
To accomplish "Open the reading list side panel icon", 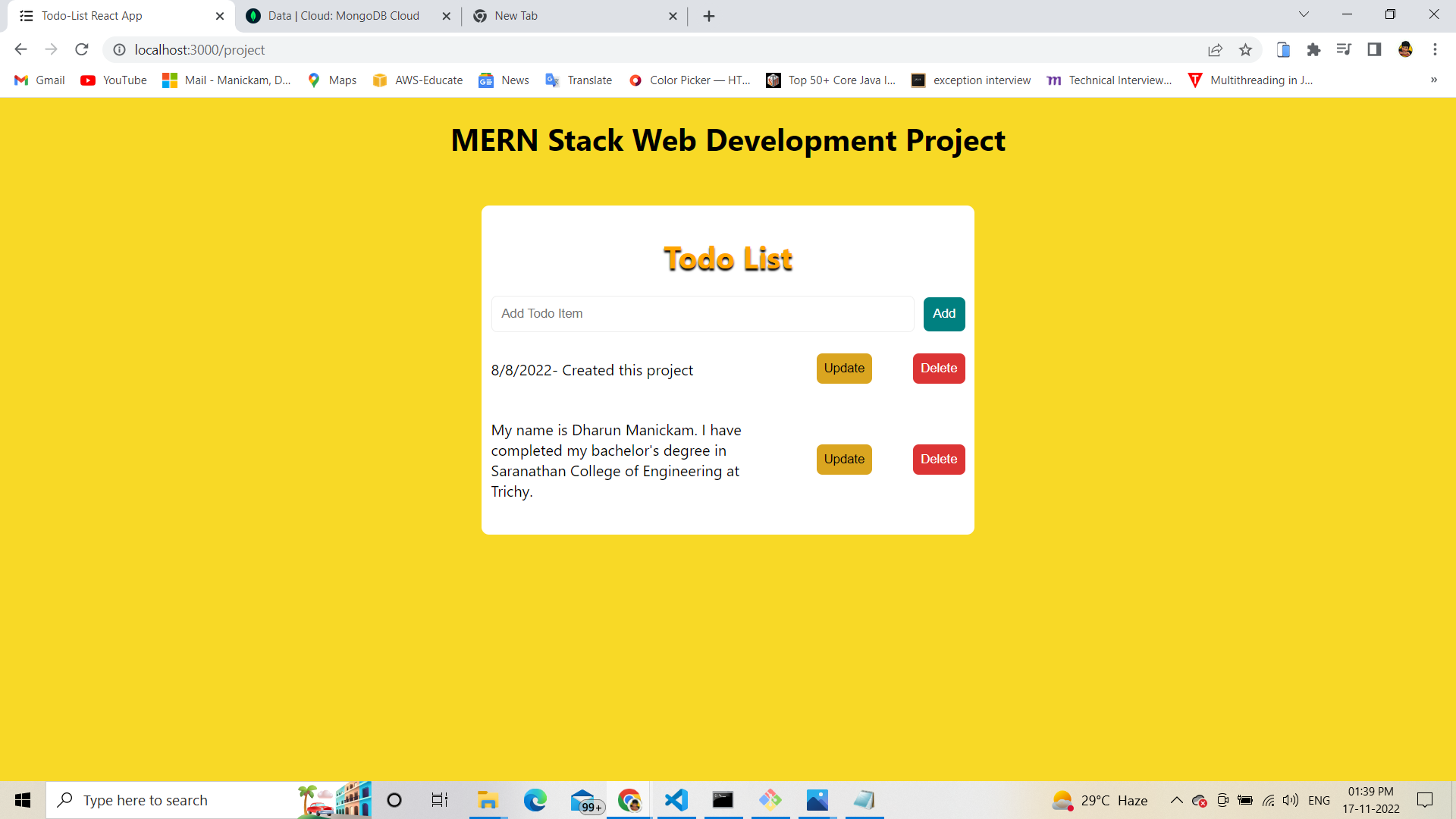I will click(x=1345, y=49).
